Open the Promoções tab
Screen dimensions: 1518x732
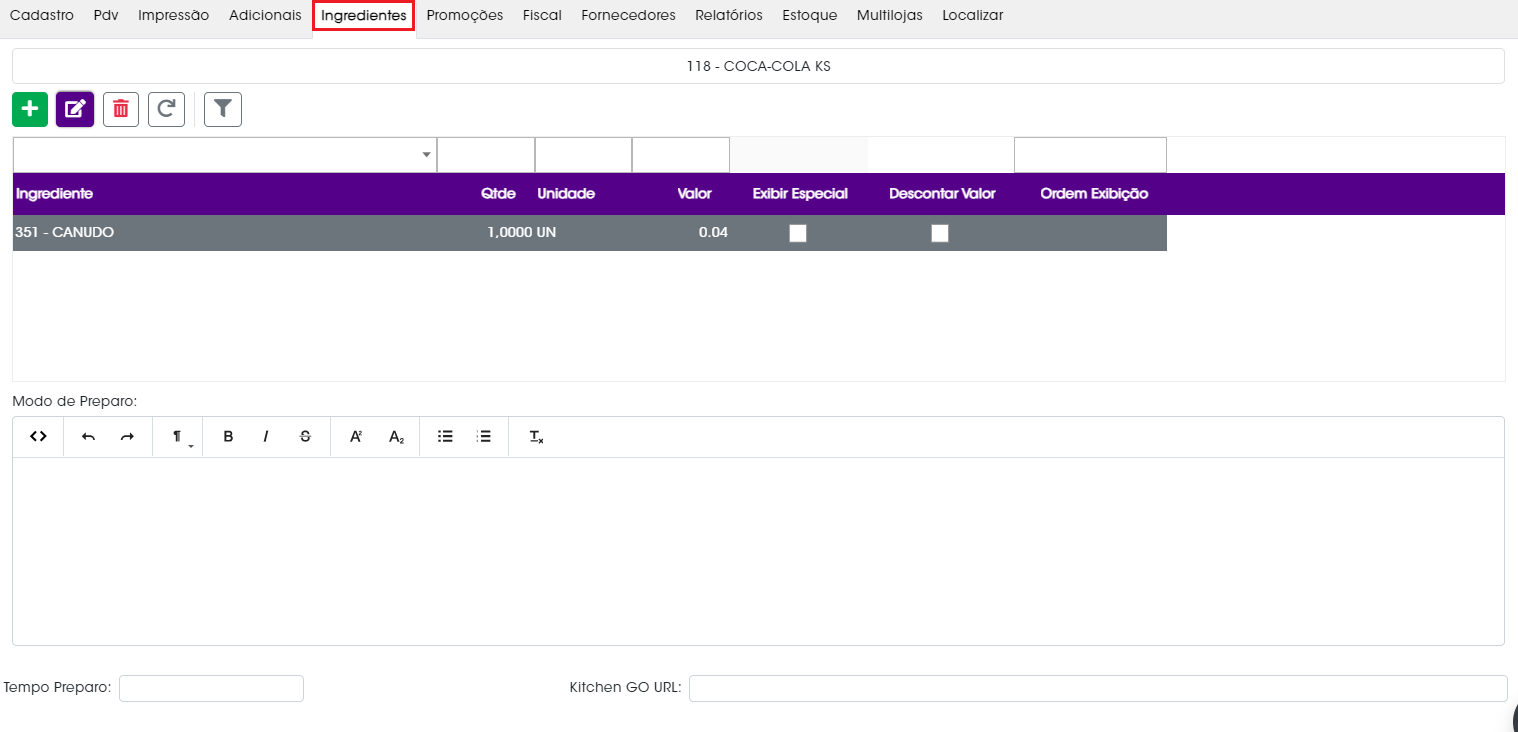(465, 15)
